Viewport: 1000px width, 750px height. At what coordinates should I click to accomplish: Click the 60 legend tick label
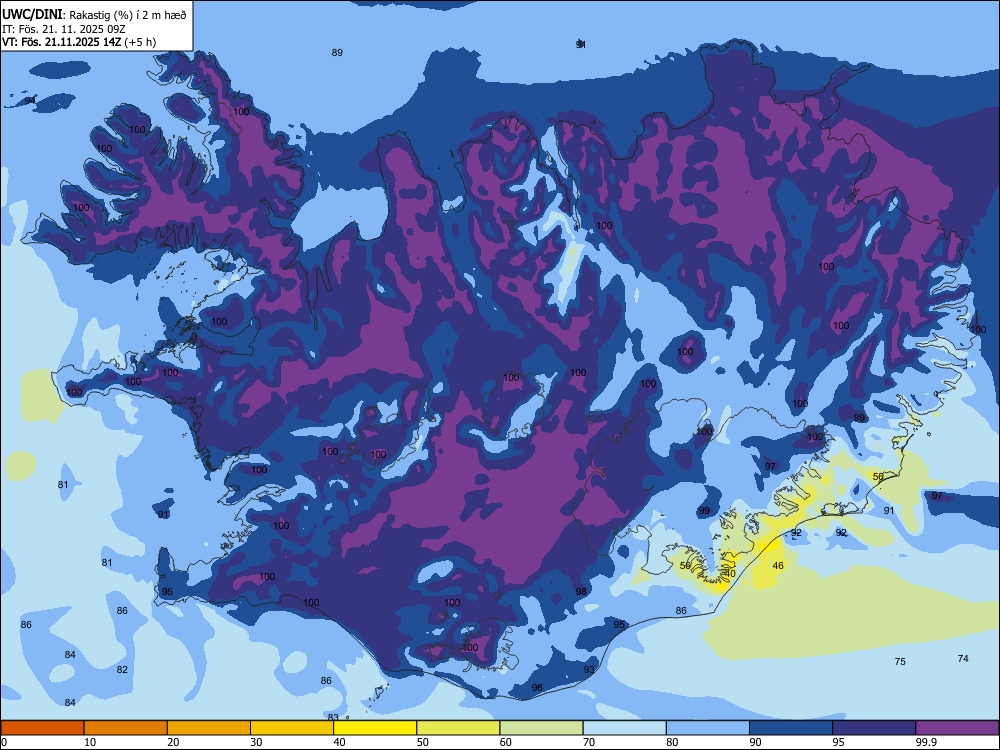[506, 742]
